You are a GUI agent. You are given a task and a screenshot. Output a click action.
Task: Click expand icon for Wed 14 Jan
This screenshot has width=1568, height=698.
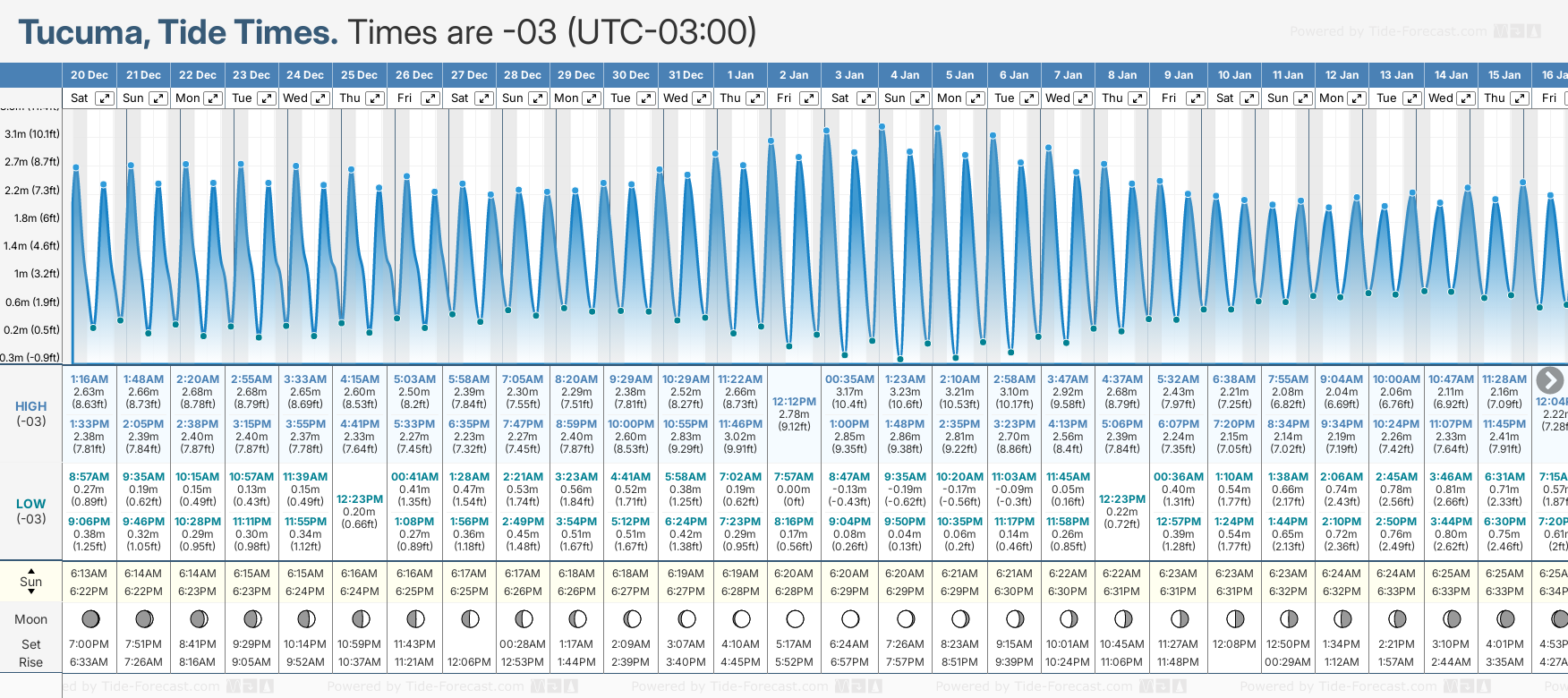click(1466, 98)
